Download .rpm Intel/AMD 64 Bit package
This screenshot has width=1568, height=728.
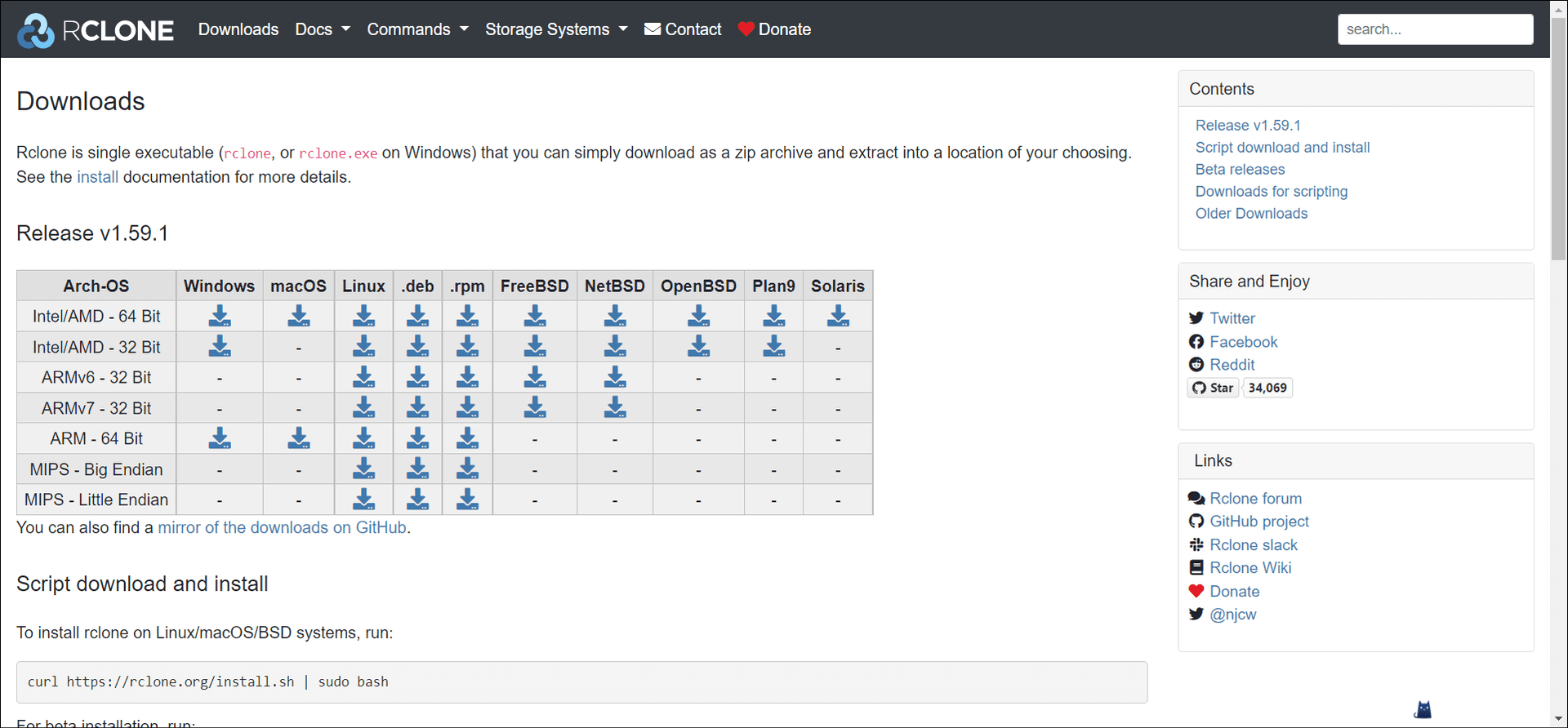(468, 316)
